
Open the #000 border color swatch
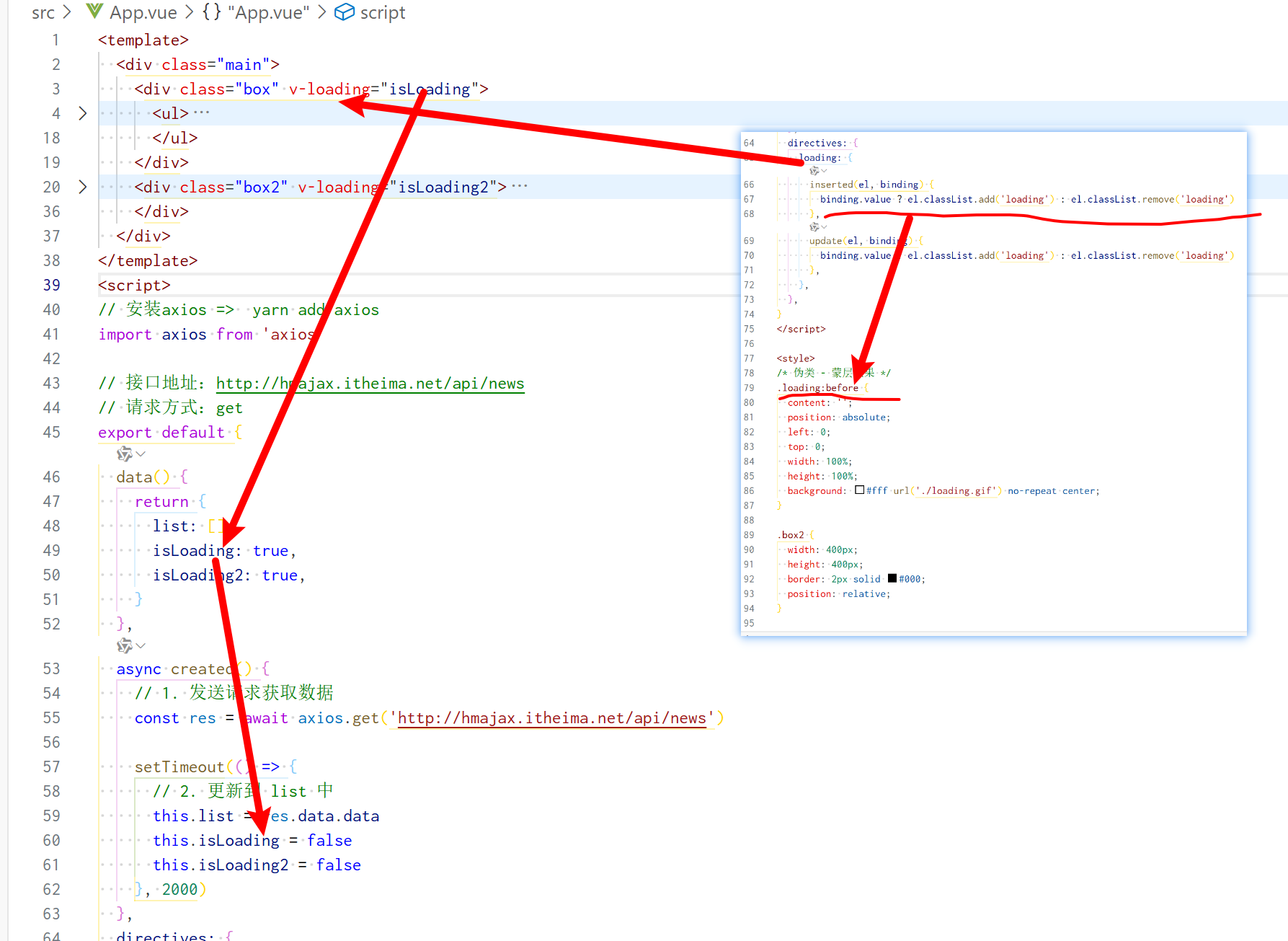[x=892, y=578]
